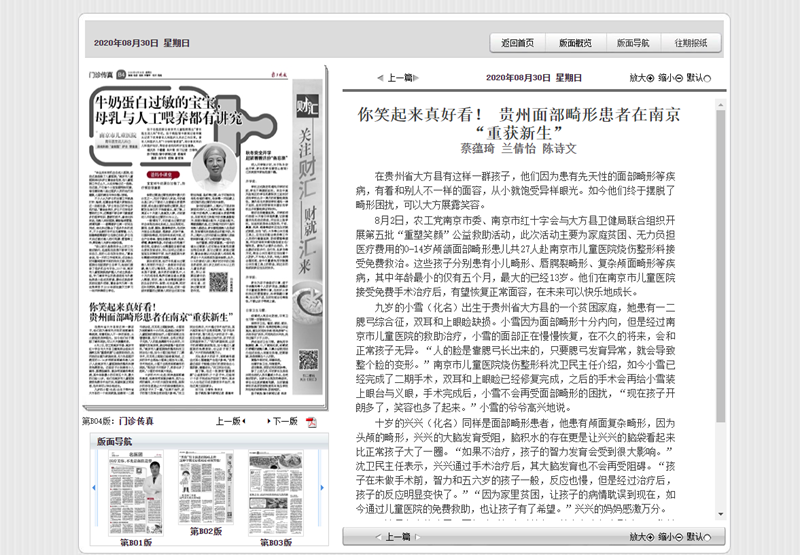Open the 第B01版 page thumbnail
The height and width of the screenshot is (555, 800).
(136, 493)
